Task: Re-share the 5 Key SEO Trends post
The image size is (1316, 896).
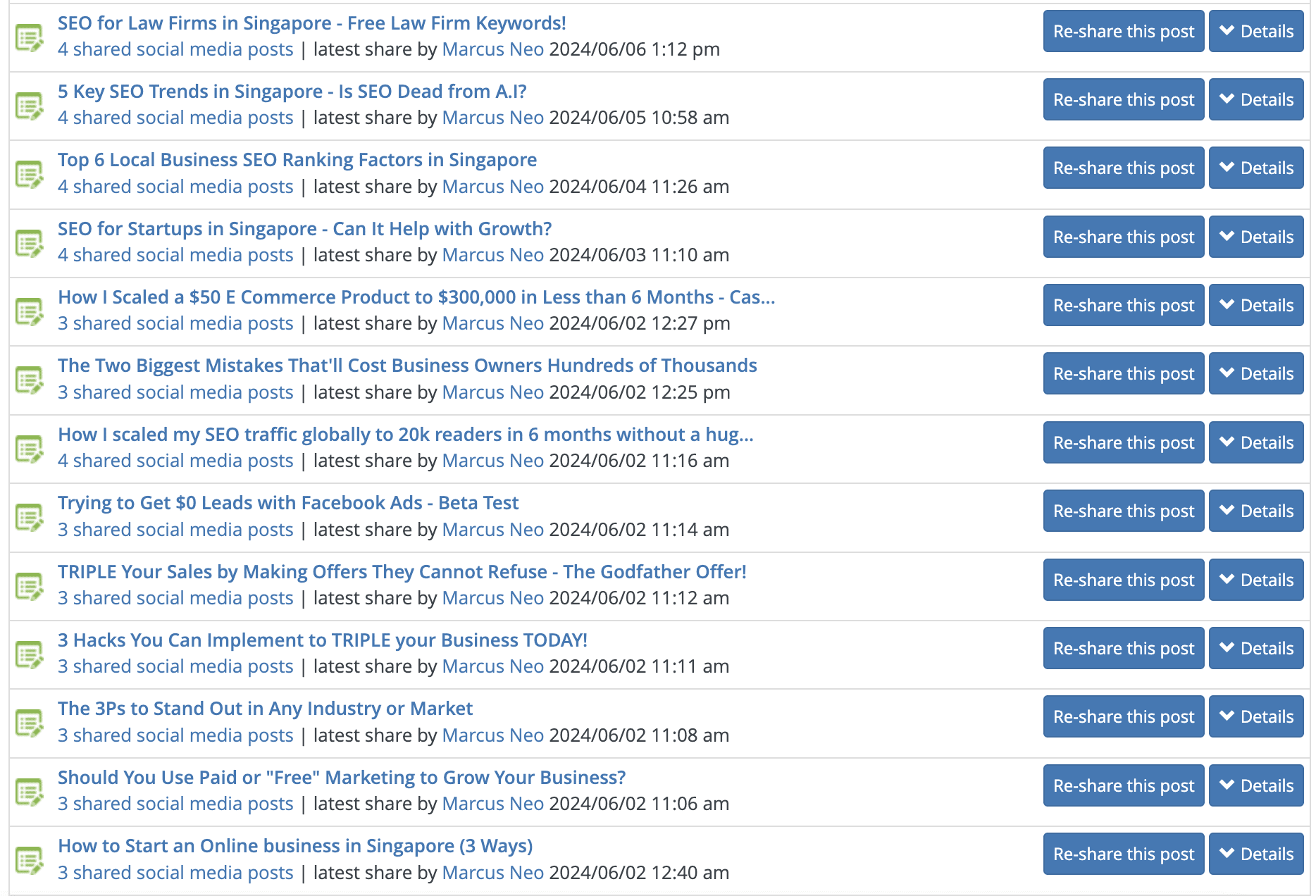Action: click(1123, 100)
